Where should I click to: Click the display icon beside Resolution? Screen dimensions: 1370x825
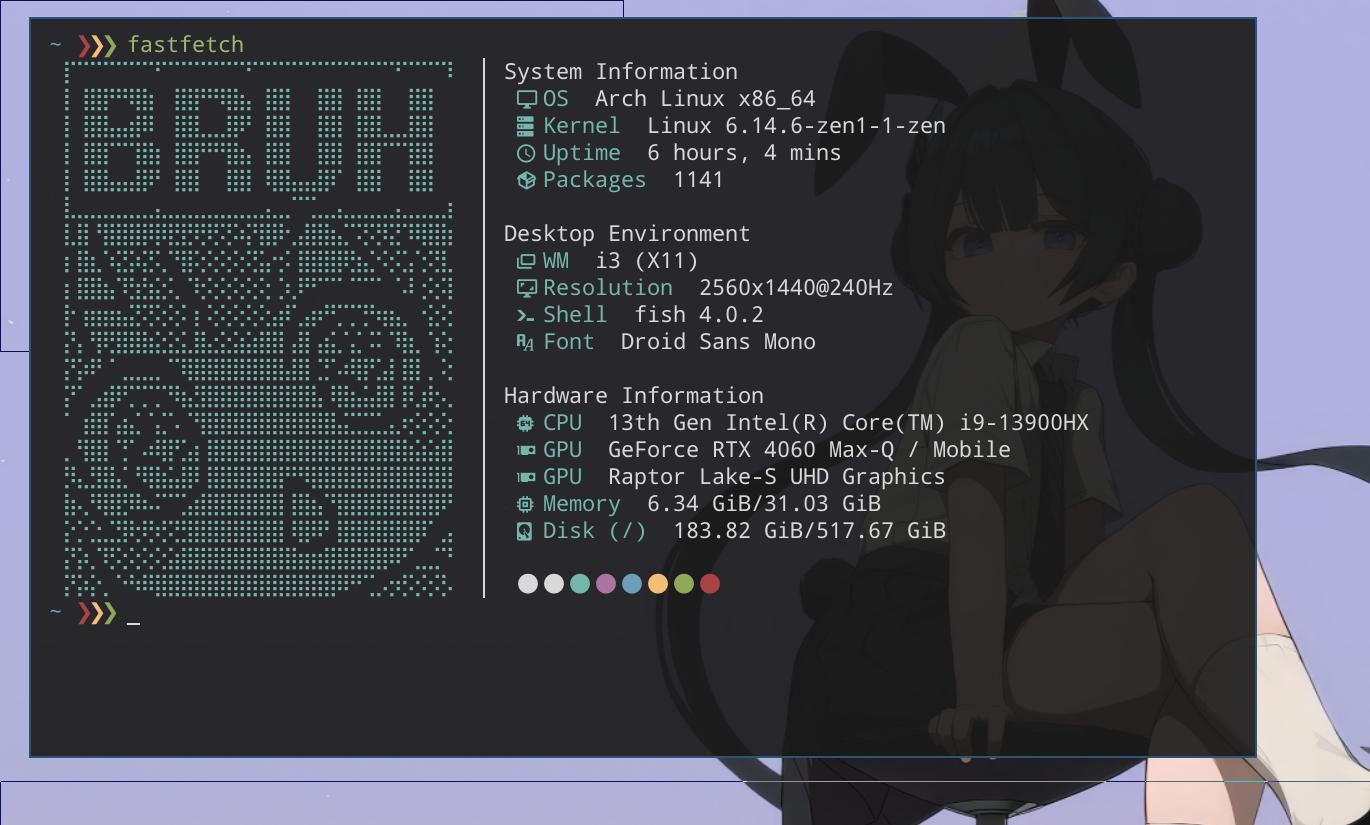click(x=526, y=288)
